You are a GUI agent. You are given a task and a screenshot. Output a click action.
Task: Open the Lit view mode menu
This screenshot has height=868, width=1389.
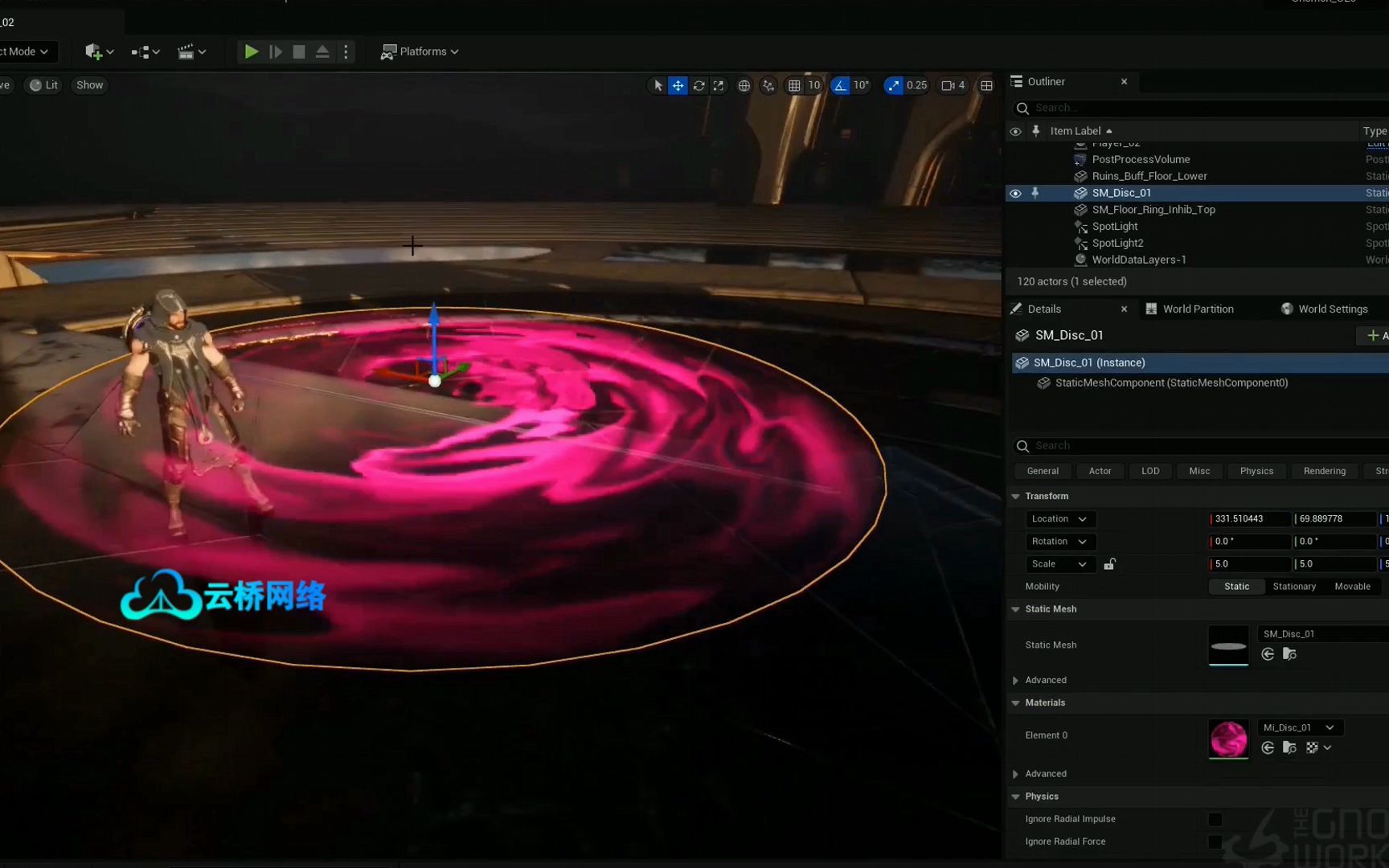(x=44, y=85)
